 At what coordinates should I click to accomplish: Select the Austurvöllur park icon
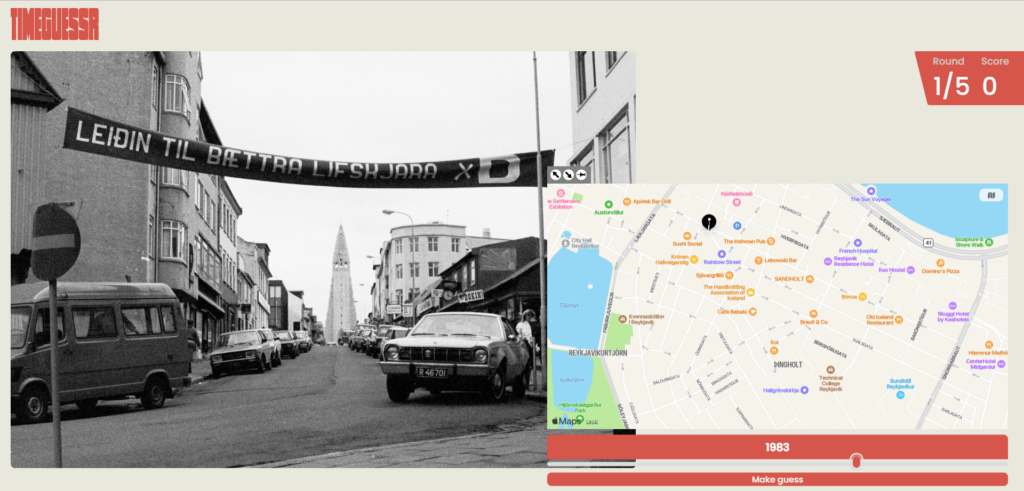tap(609, 204)
